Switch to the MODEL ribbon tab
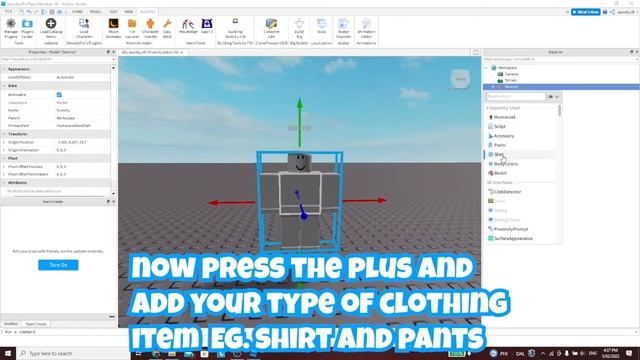Image resolution: width=640 pixels, height=360 pixels. click(x=96, y=12)
